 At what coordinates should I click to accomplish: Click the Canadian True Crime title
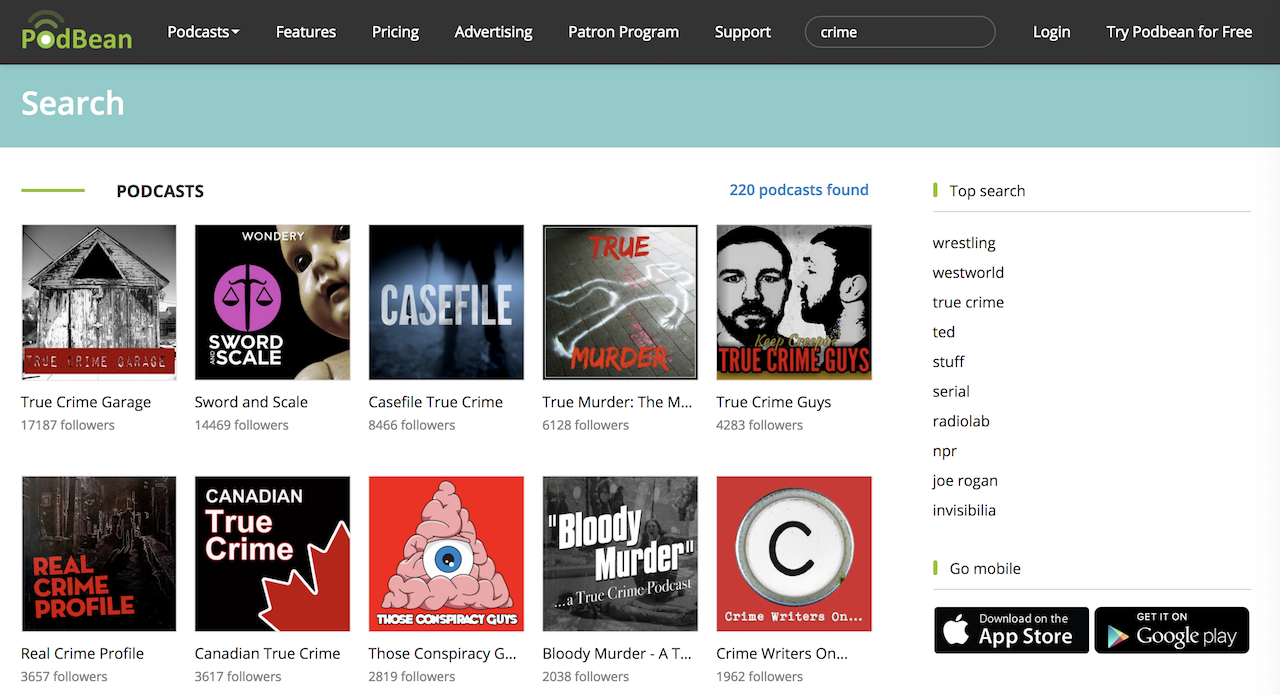coord(267,654)
